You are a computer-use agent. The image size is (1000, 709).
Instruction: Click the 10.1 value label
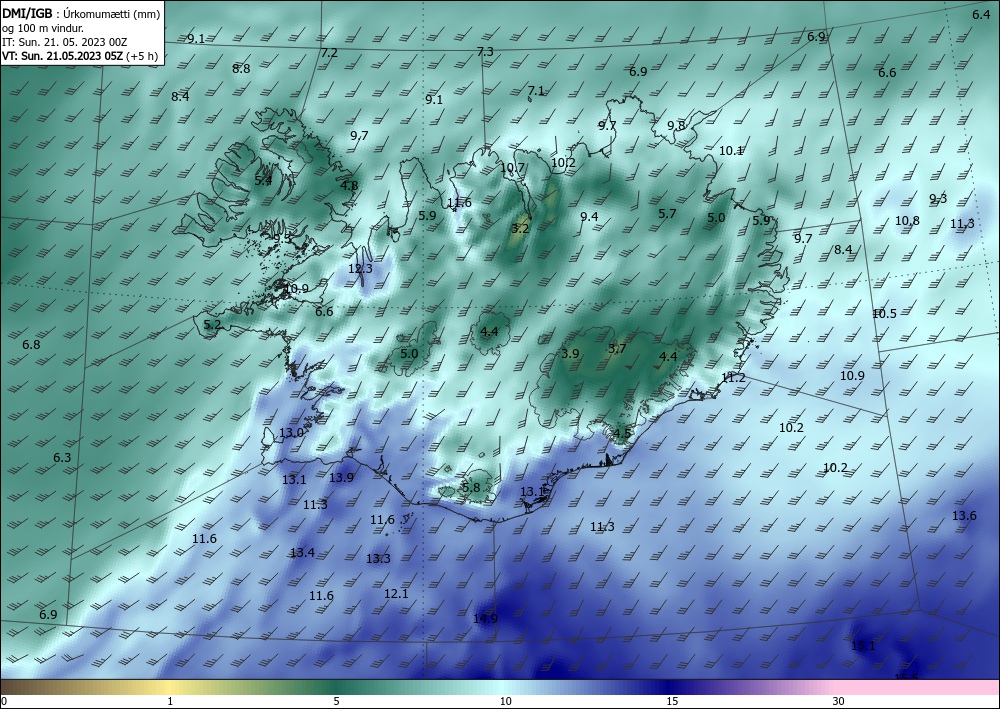(x=731, y=150)
